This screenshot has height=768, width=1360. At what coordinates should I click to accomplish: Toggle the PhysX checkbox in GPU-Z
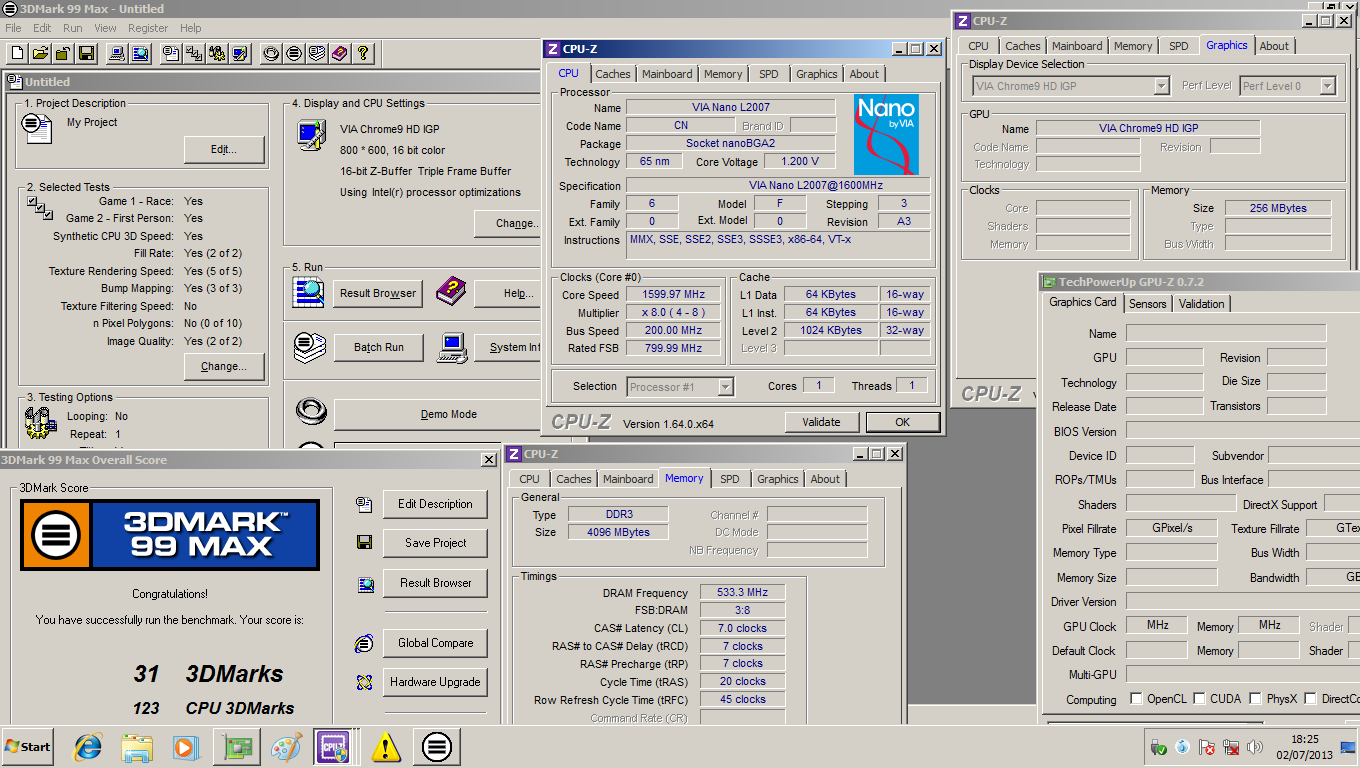[1255, 699]
